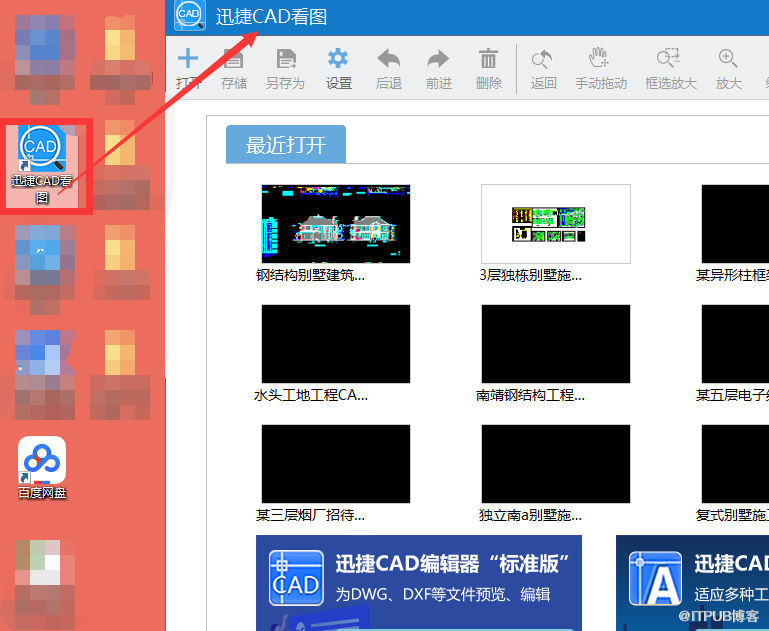Switch to the 最近打开 tab

(x=286, y=144)
